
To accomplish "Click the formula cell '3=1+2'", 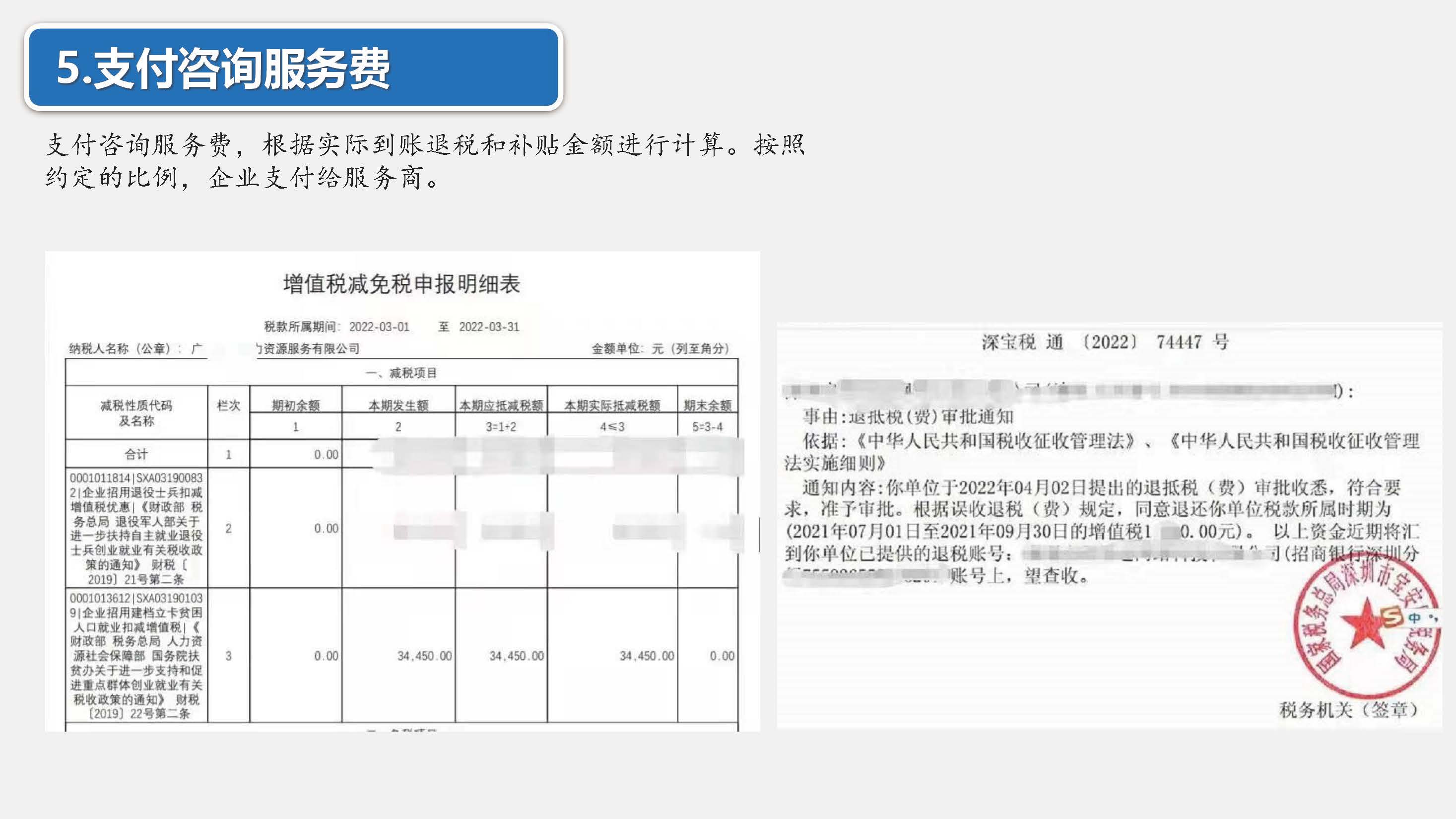I will tap(501, 427).
